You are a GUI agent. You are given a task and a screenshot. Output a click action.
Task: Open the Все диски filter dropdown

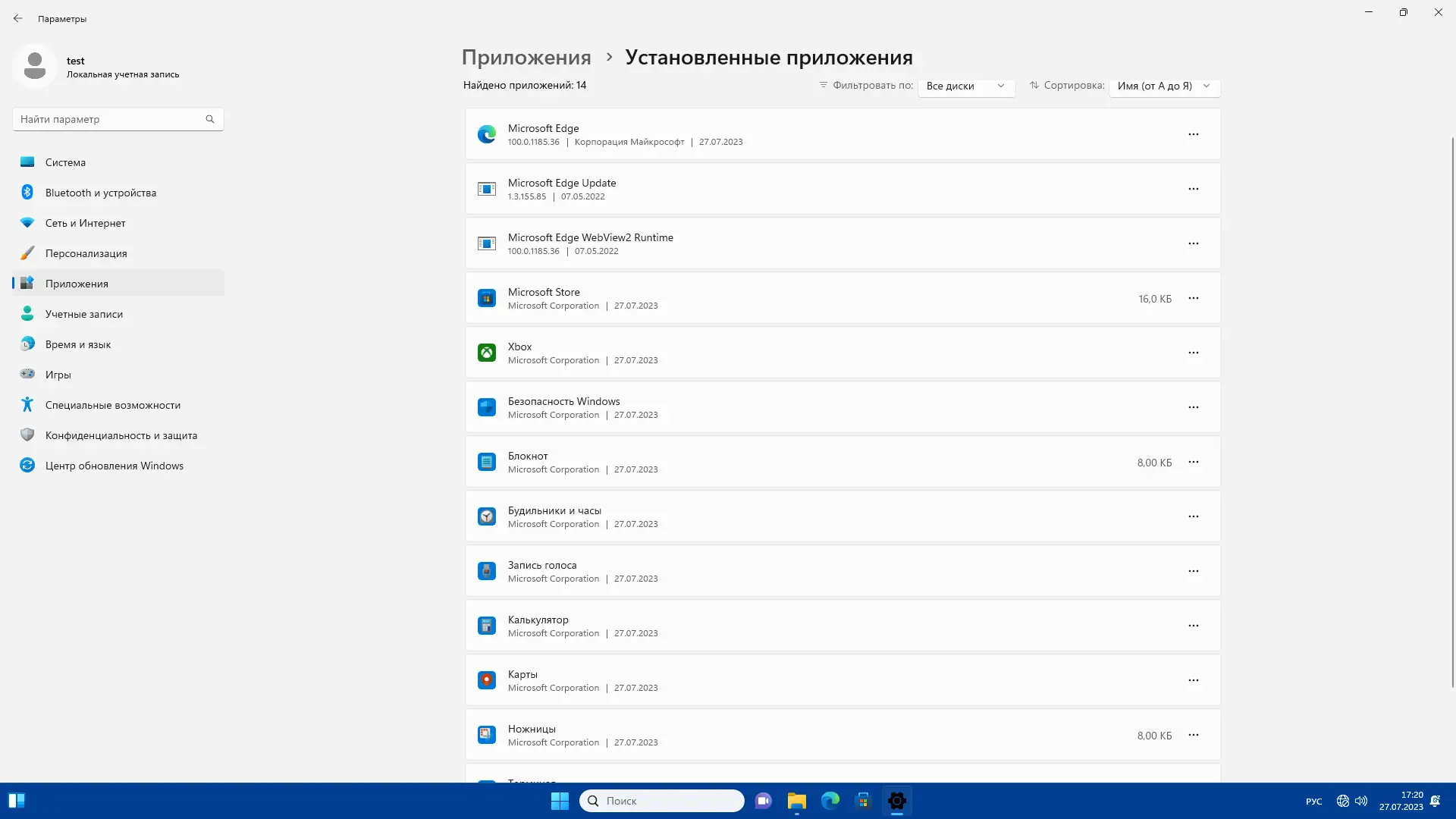tap(966, 86)
